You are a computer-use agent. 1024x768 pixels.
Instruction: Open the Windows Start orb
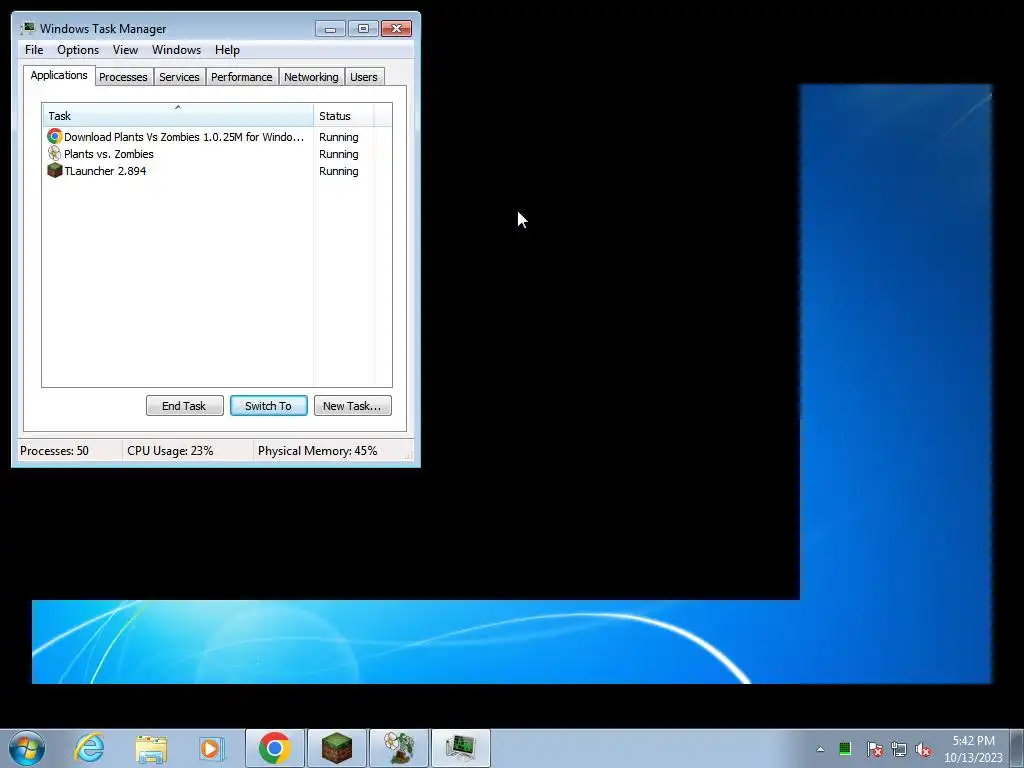pos(27,748)
